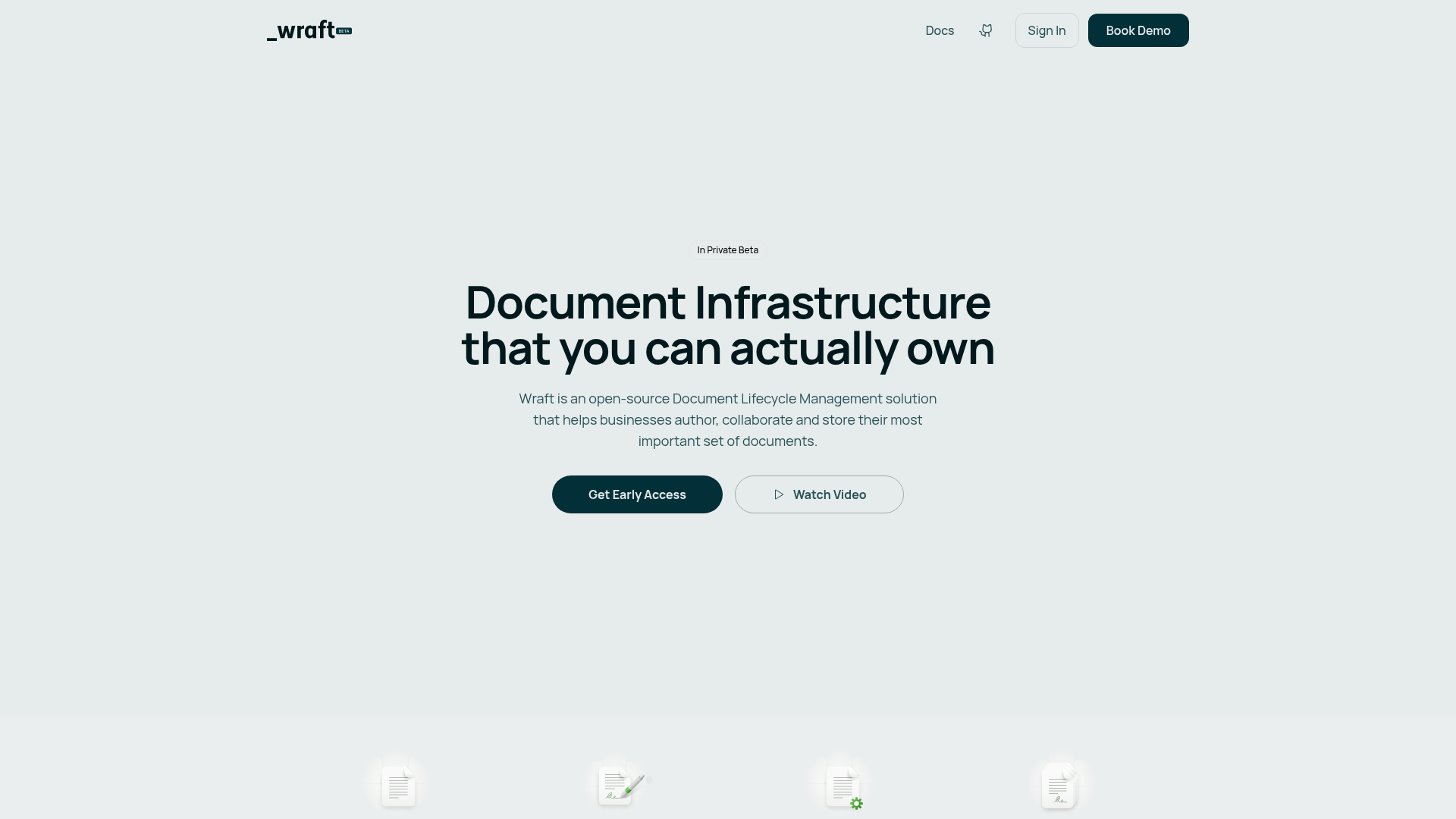Image resolution: width=1456 pixels, height=819 pixels.
Task: Open the wraft beta logo home link
Action: pyautogui.click(x=309, y=30)
